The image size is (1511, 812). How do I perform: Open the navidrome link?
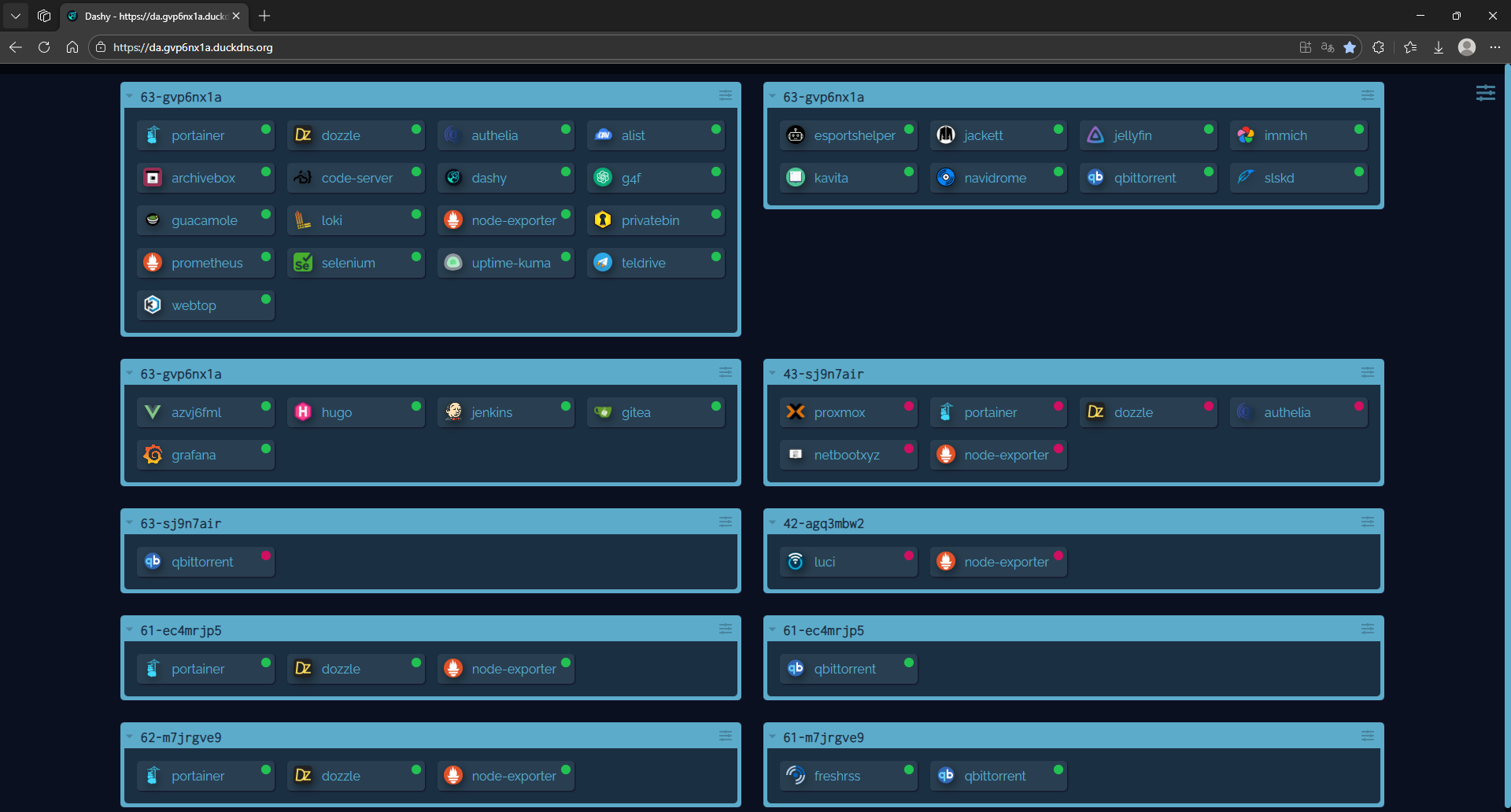(995, 178)
